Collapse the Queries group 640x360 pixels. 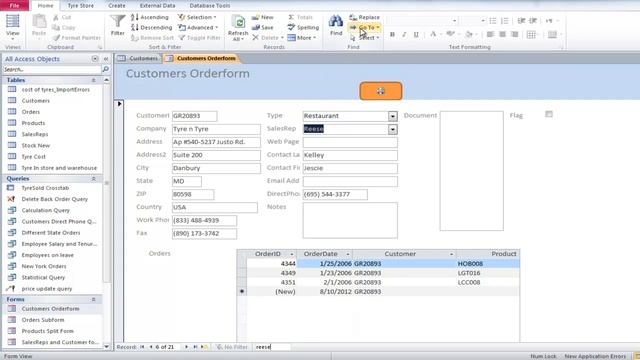click(93, 178)
